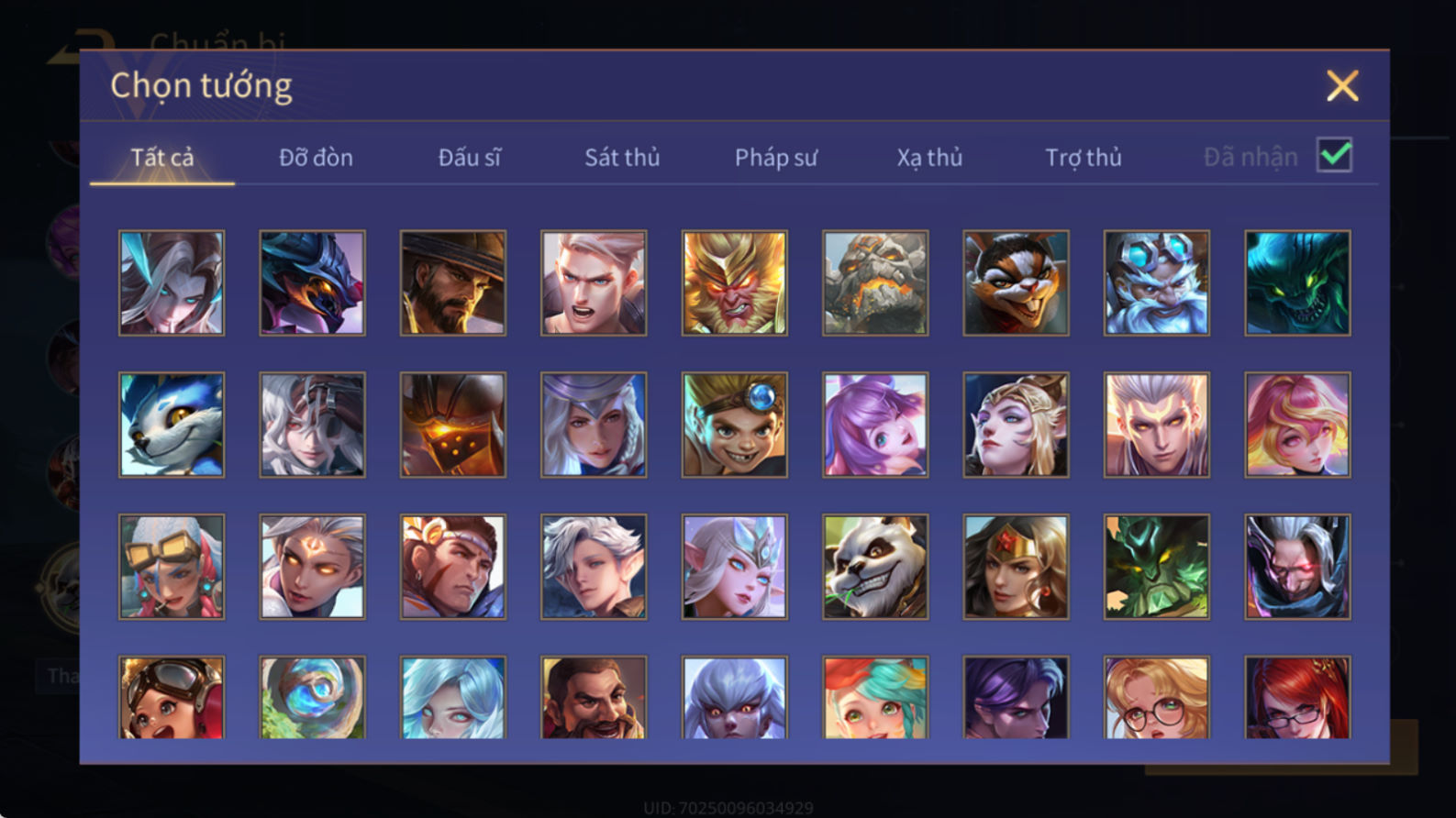Select the armored helmet knight hero
Viewport: 1456px width, 818px height.
(x=453, y=425)
